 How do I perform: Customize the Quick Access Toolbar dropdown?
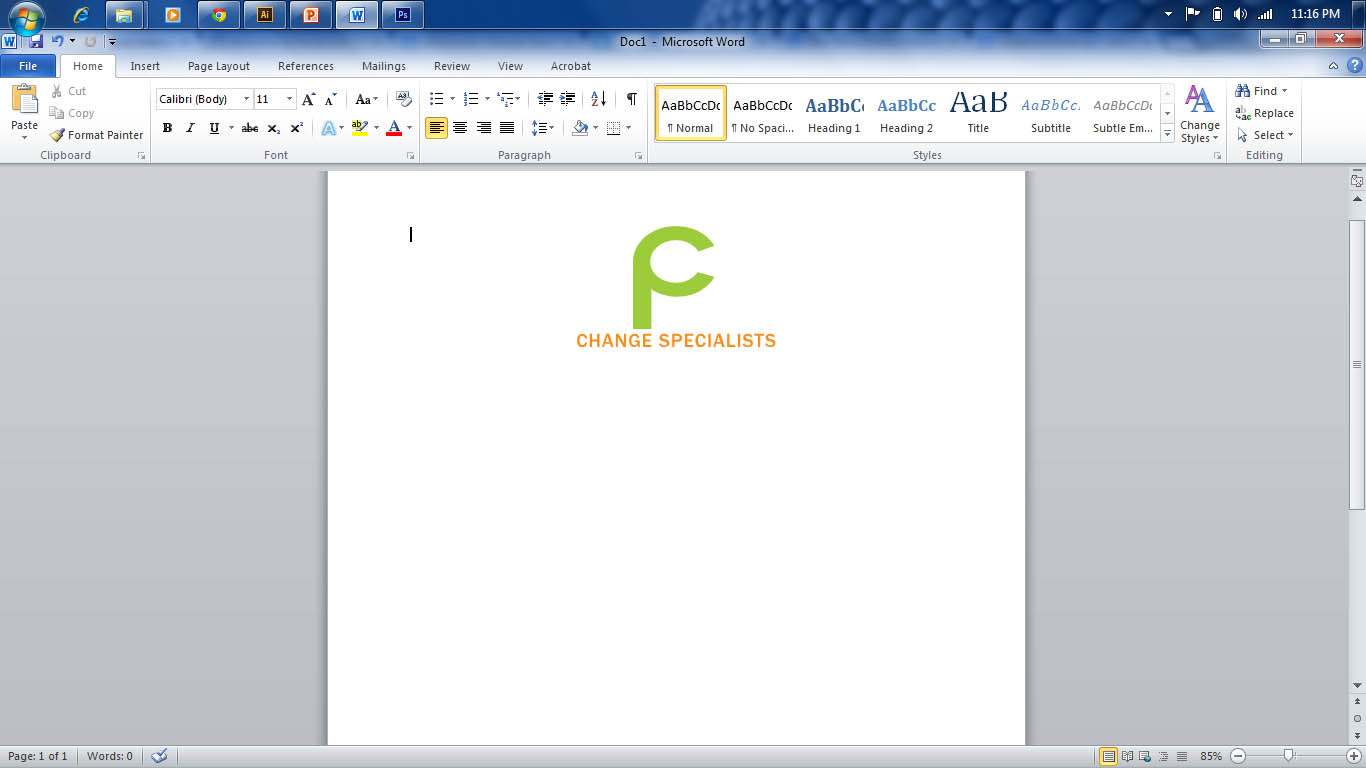[112, 42]
